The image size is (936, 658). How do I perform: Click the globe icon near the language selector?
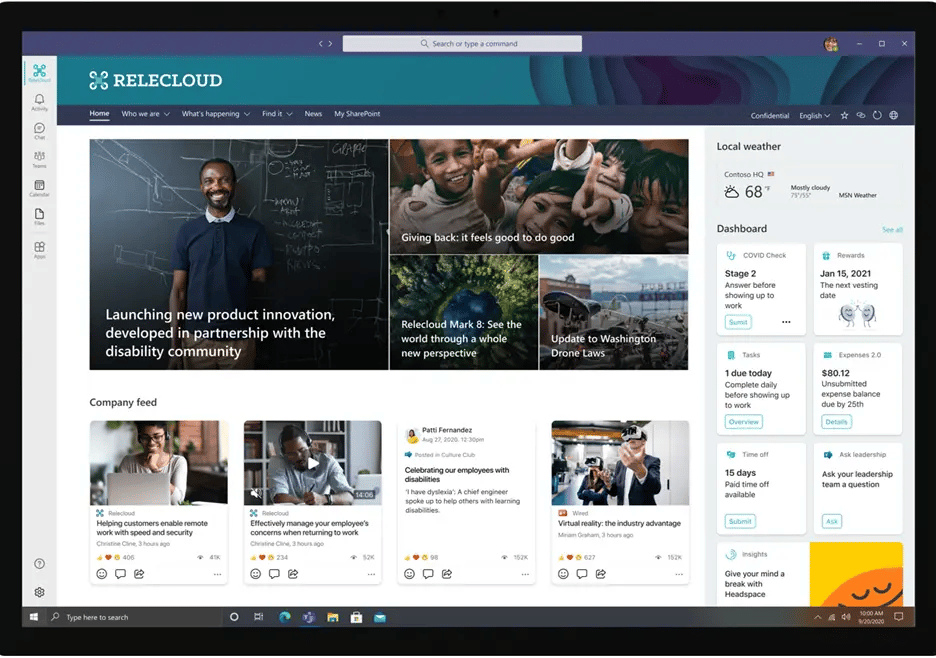[894, 115]
